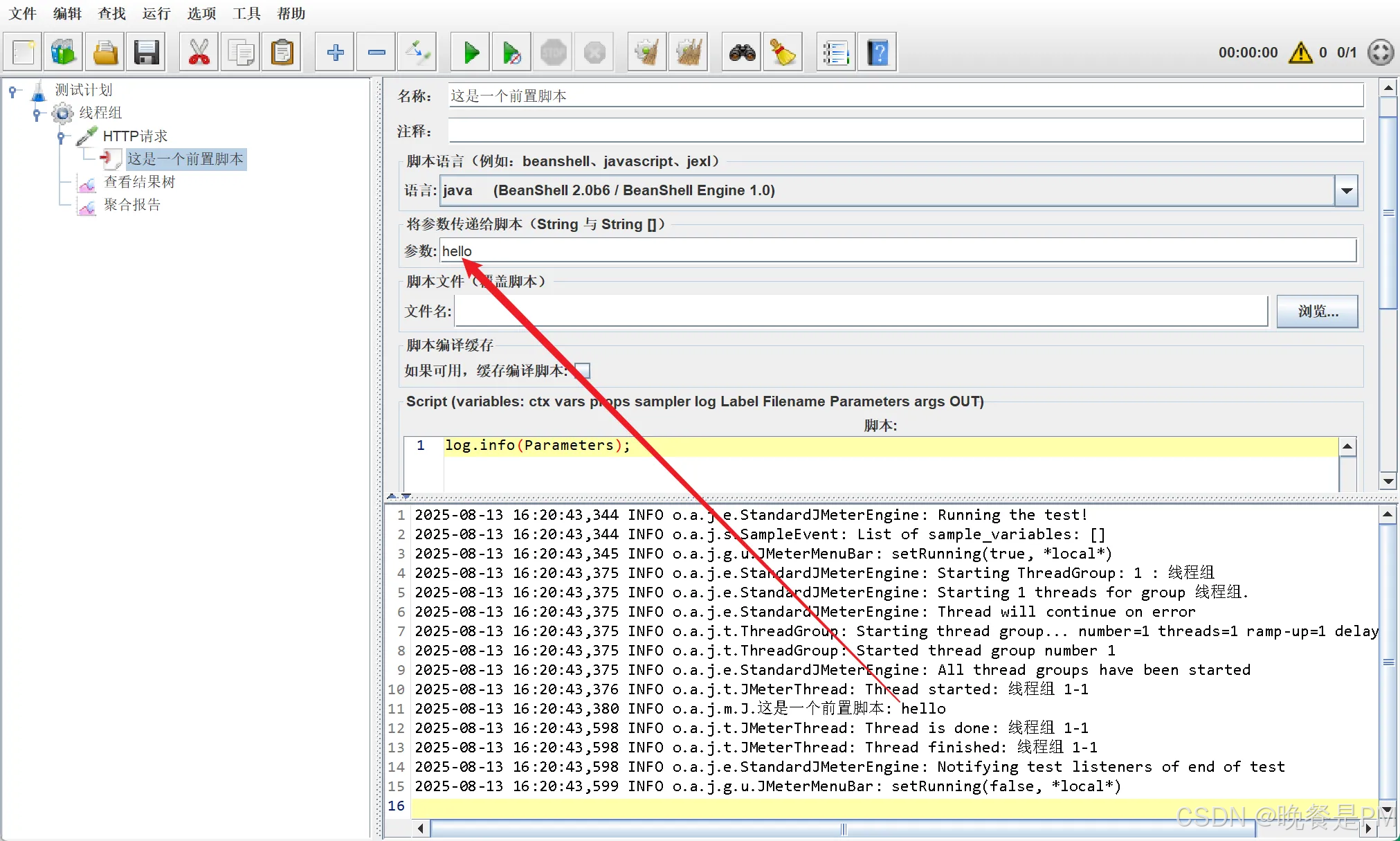Open the 运行 menu
This screenshot has height=841, width=1400.
156,13
